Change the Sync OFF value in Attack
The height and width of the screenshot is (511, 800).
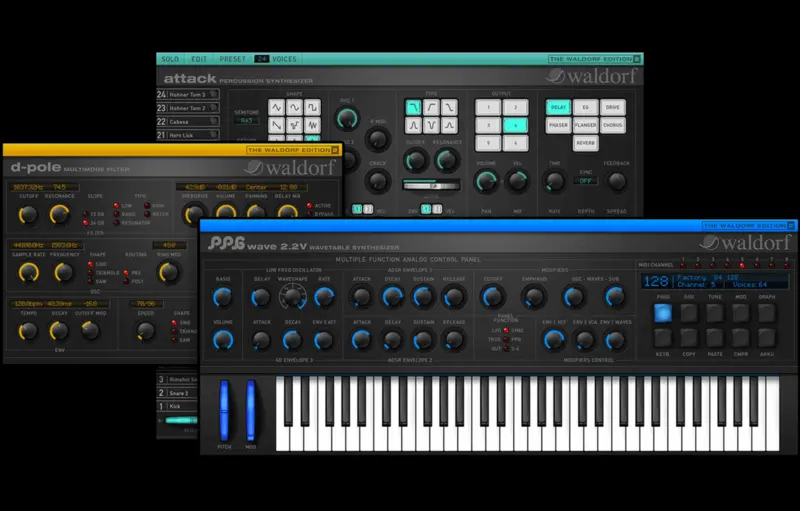[585, 181]
